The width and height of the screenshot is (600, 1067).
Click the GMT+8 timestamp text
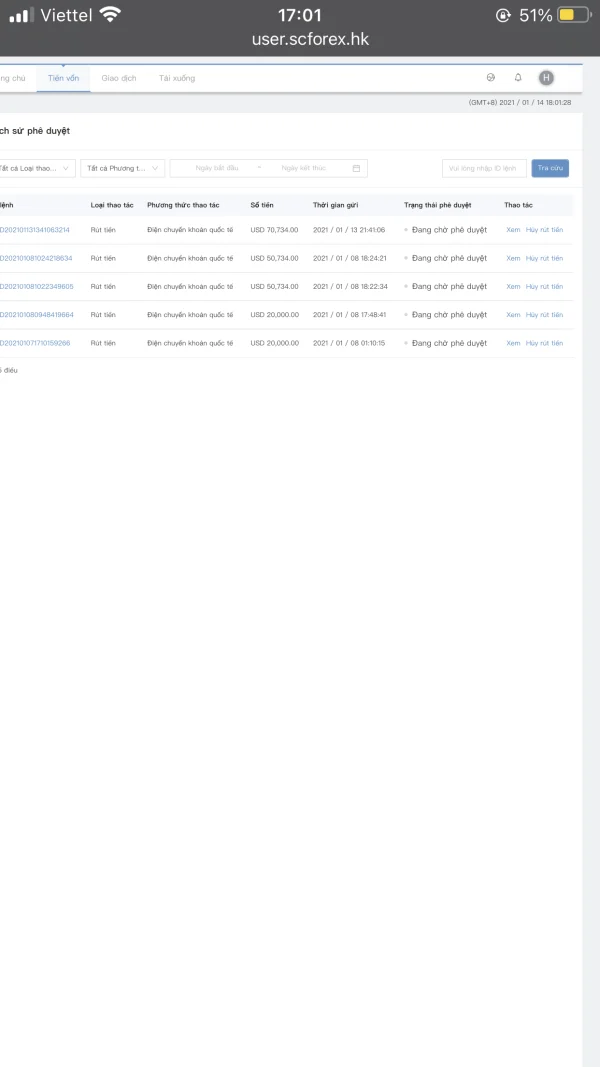tap(520, 103)
